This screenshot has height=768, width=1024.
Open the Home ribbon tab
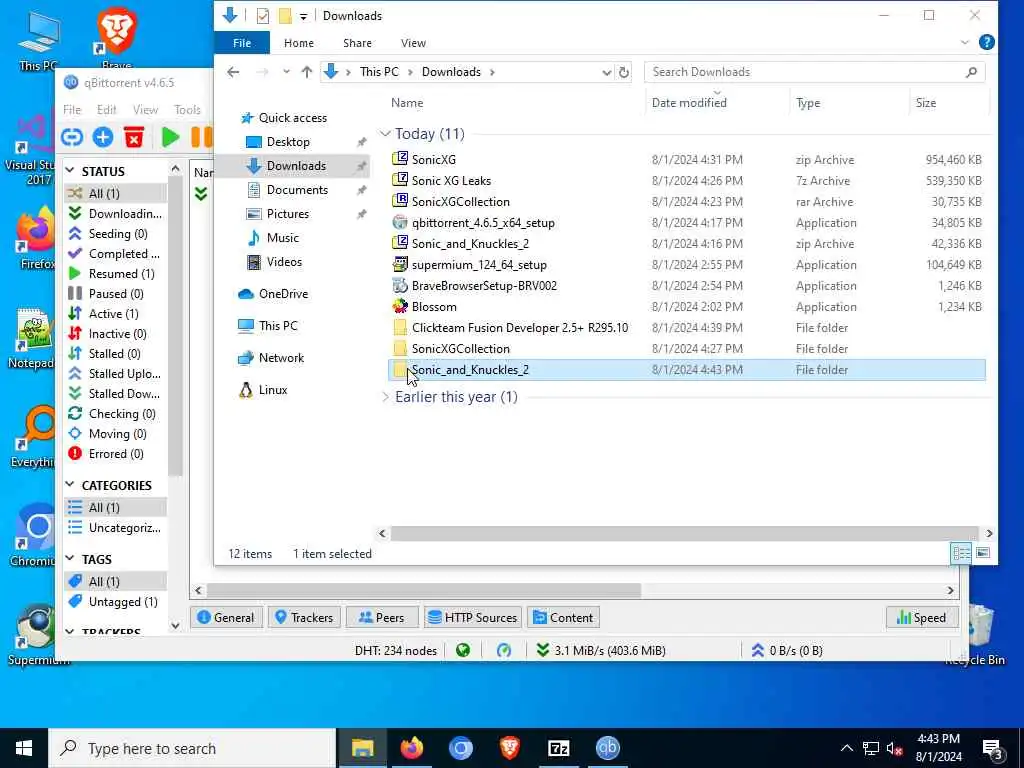(x=298, y=42)
